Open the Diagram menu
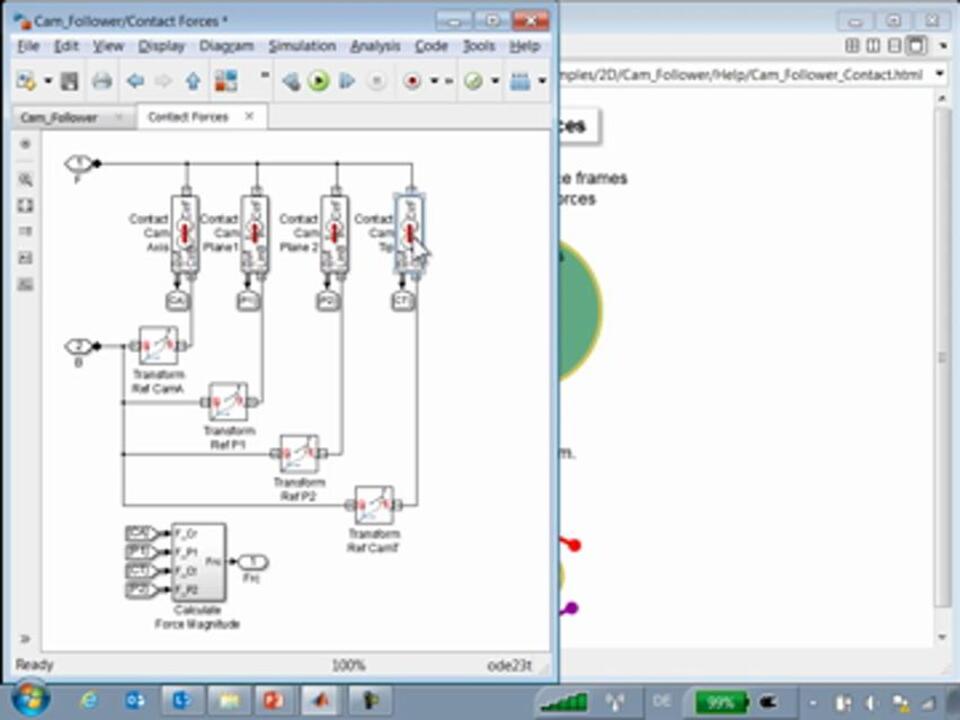 [226, 46]
